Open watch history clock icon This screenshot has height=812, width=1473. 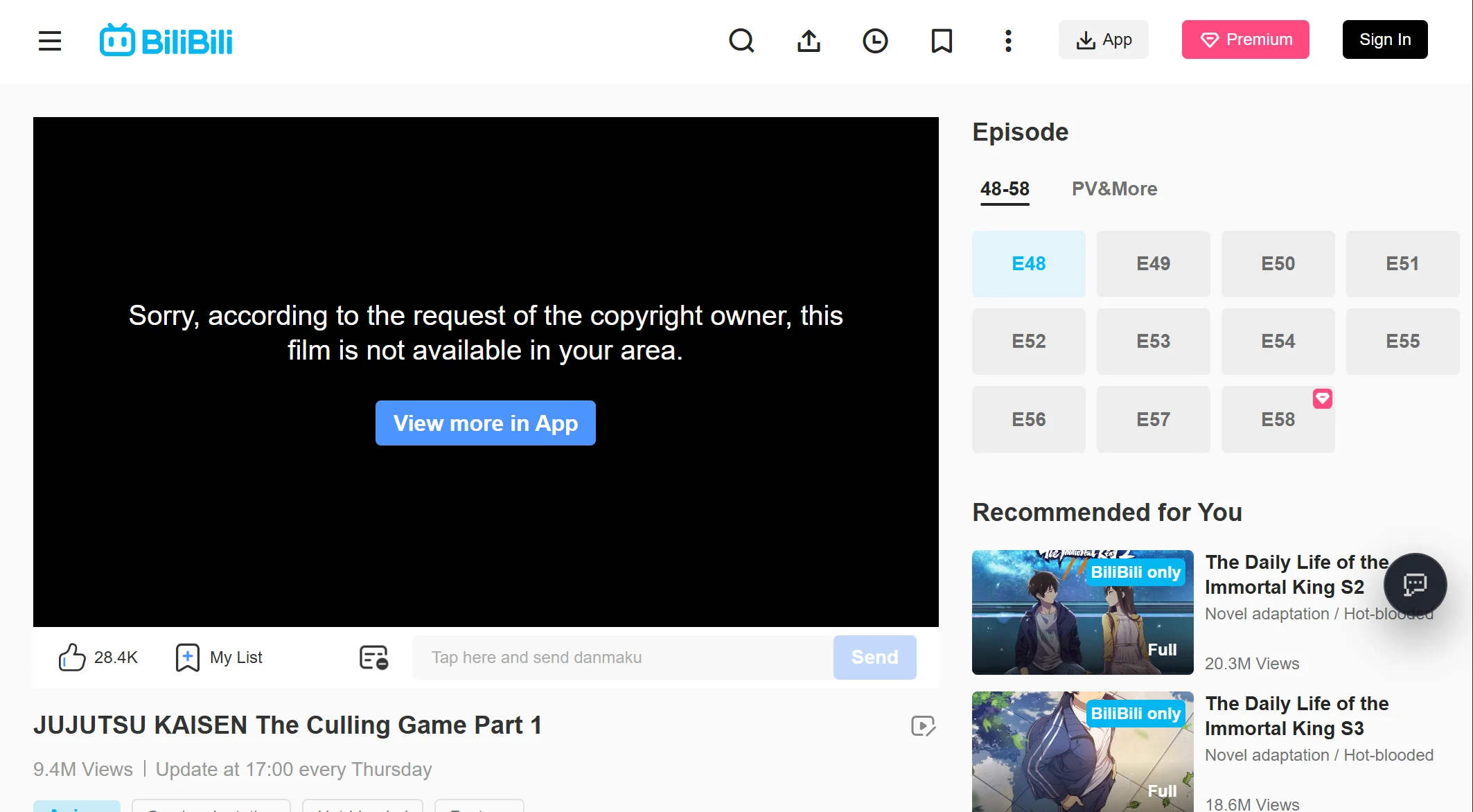tap(875, 40)
